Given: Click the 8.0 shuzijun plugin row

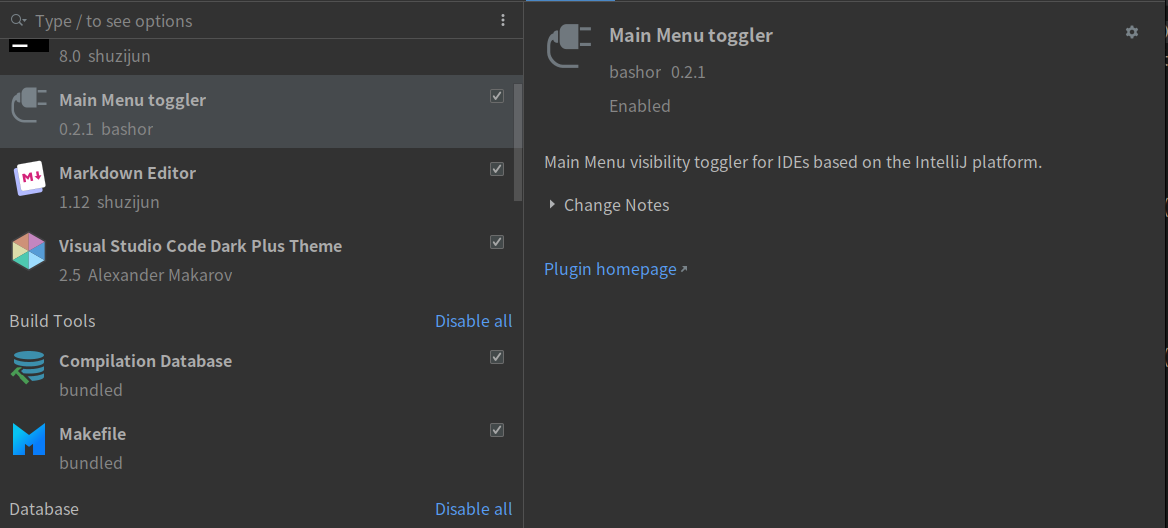Looking at the screenshot, I should pyautogui.click(x=257, y=57).
